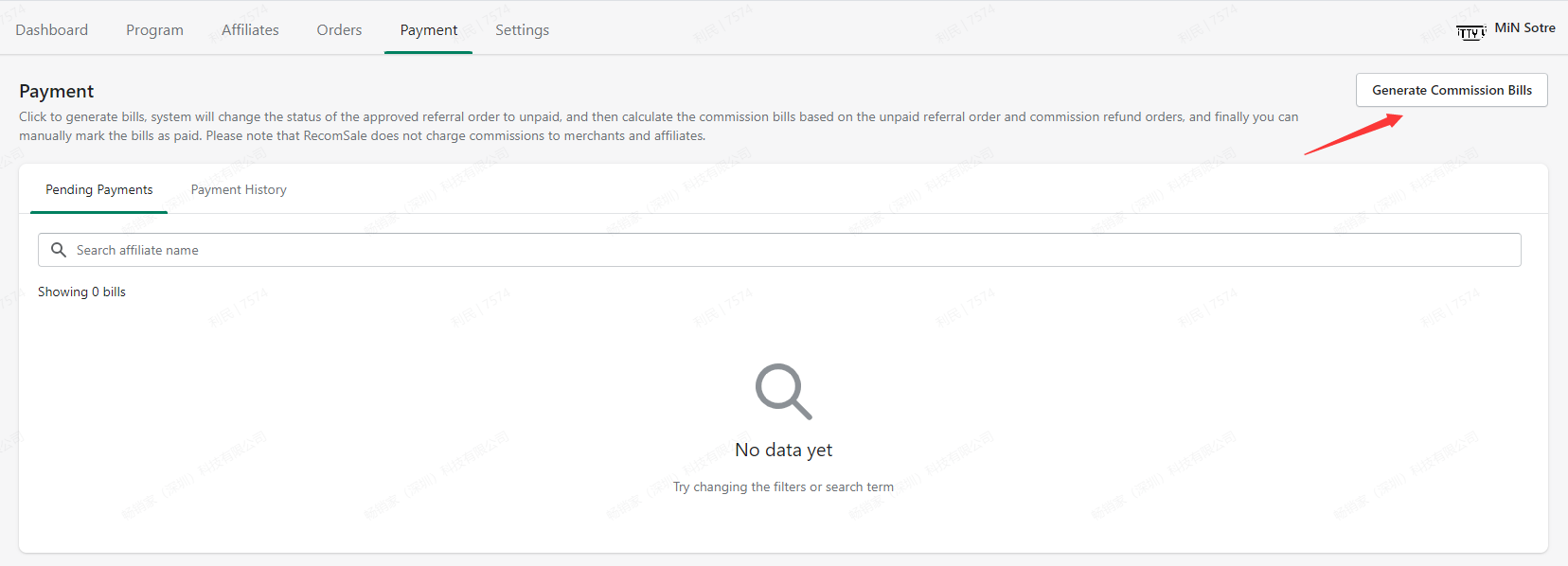Click the No data yet message
The image size is (1568, 566).
coord(783,450)
